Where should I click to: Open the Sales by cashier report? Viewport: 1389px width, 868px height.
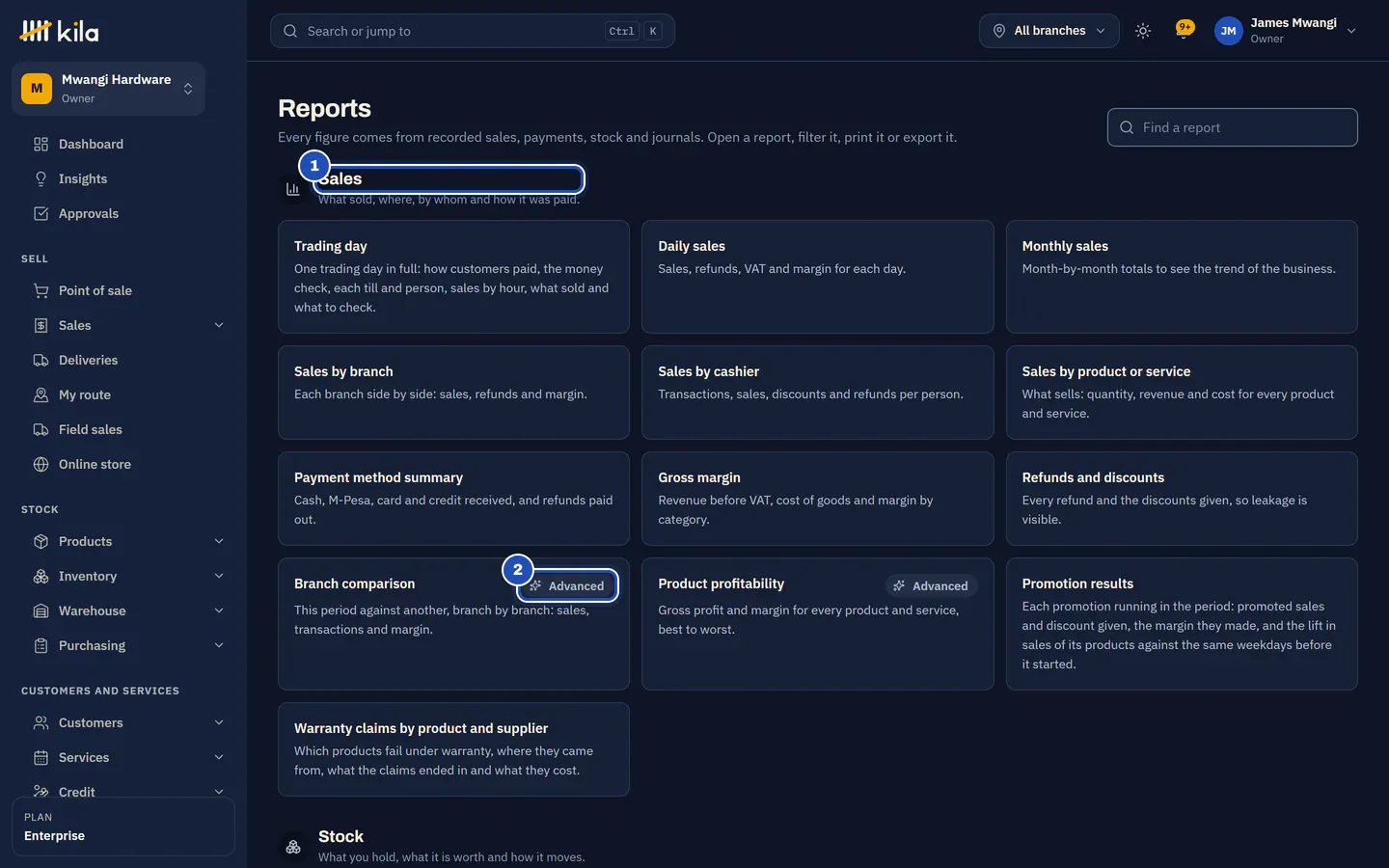(818, 393)
